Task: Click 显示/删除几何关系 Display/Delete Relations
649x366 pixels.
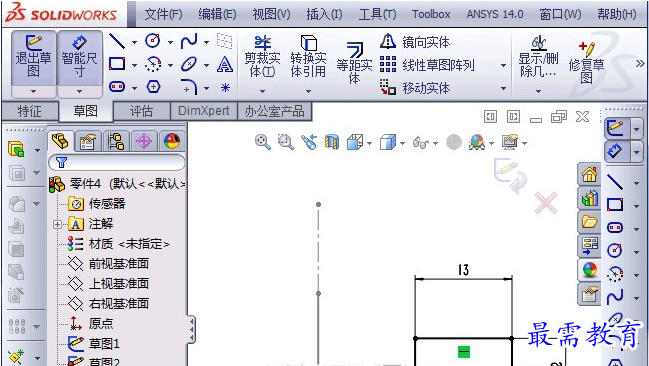Action: point(538,57)
